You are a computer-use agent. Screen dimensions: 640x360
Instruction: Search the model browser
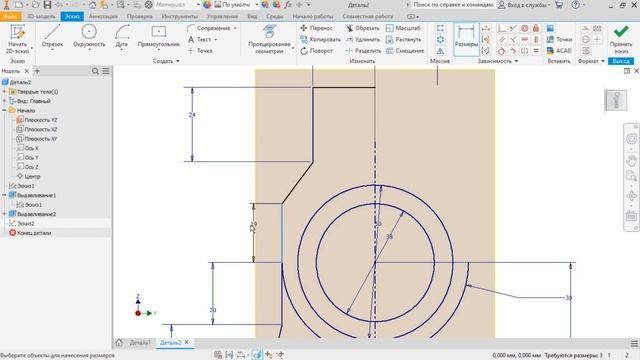[95, 71]
